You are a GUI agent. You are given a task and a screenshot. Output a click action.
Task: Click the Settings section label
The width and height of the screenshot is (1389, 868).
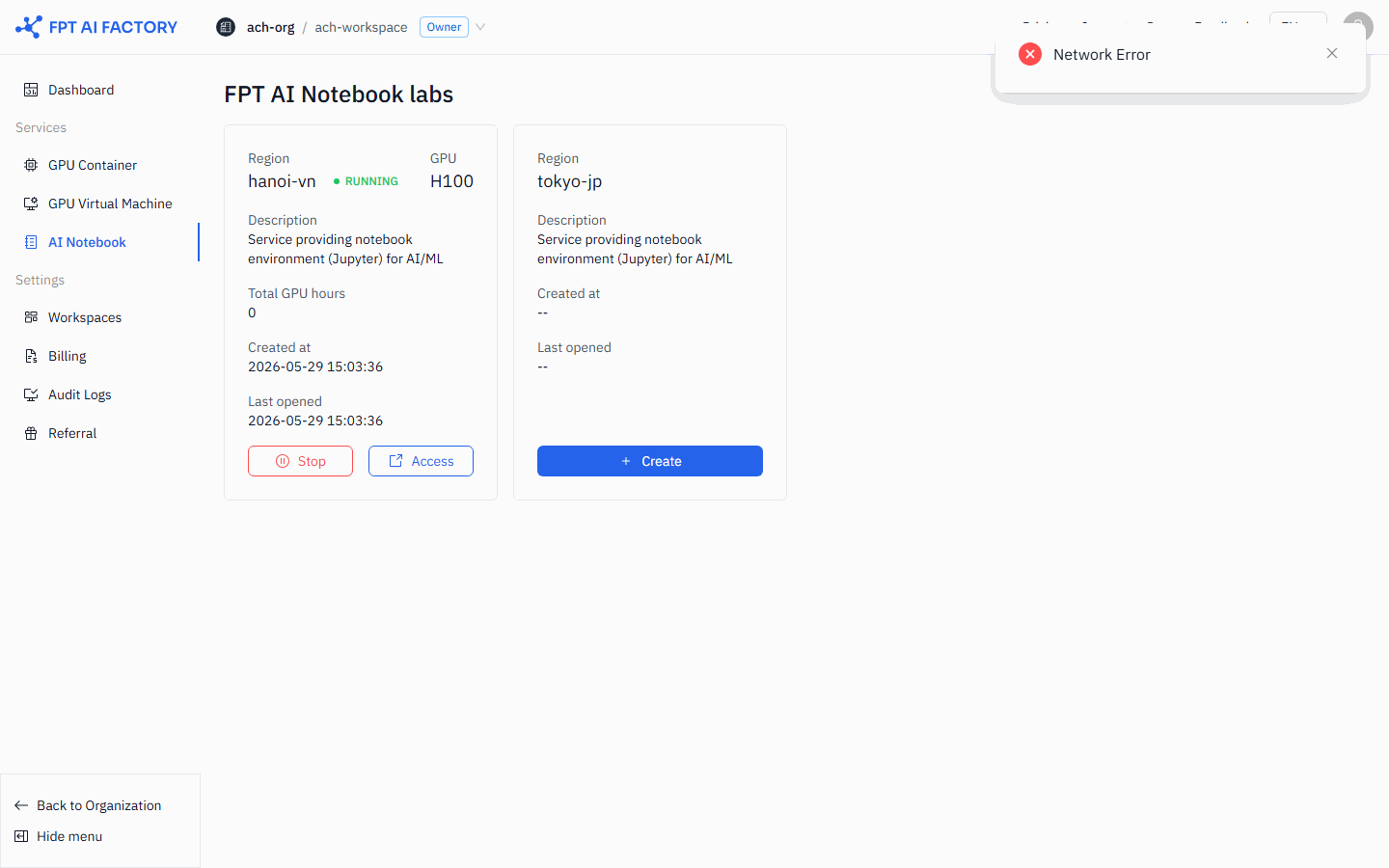(40, 280)
